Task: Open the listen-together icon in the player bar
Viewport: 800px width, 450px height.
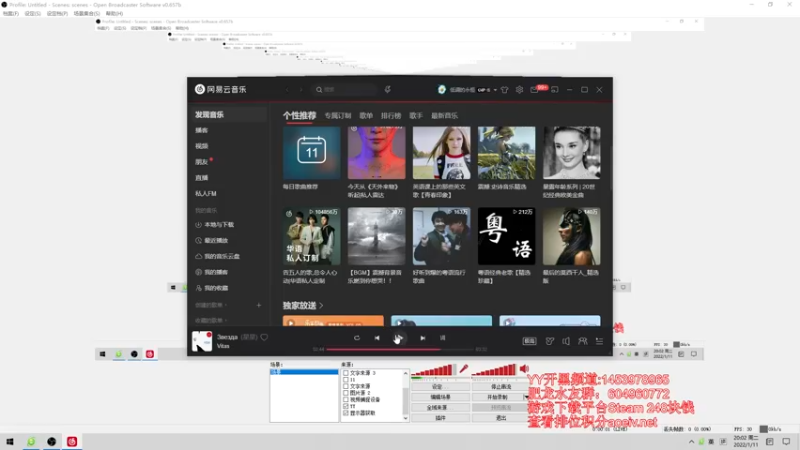Action: 583,341
